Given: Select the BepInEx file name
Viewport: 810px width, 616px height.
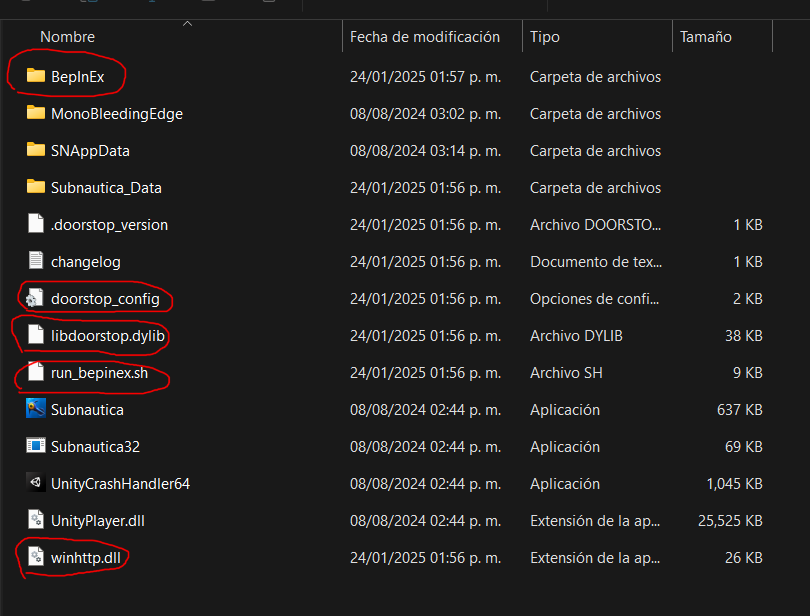Looking at the screenshot, I should pyautogui.click(x=77, y=77).
